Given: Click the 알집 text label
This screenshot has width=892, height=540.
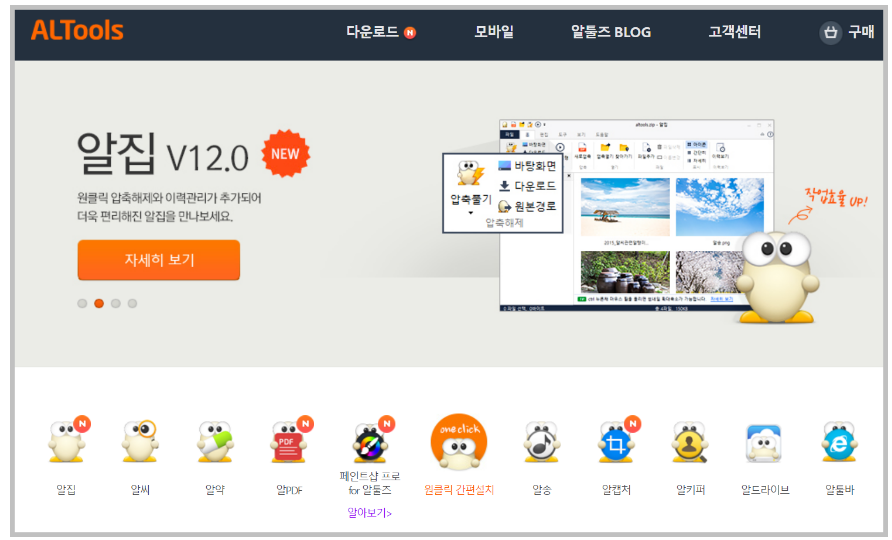Looking at the screenshot, I should (66, 489).
